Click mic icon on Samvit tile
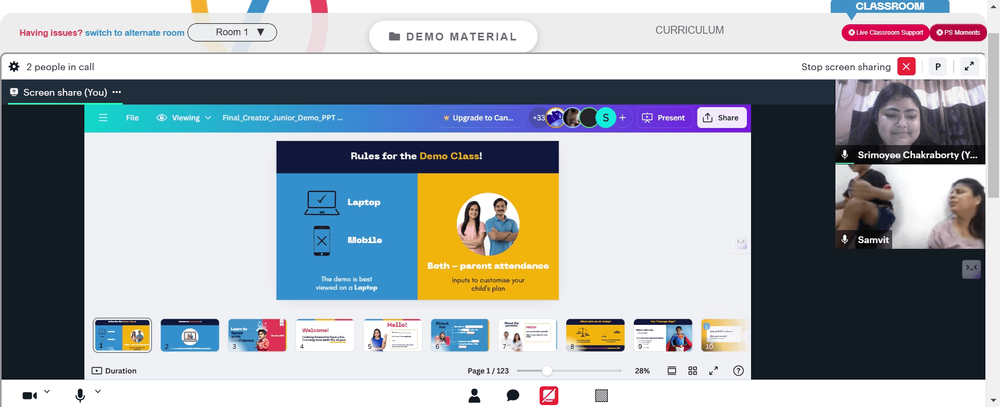 [x=845, y=239]
